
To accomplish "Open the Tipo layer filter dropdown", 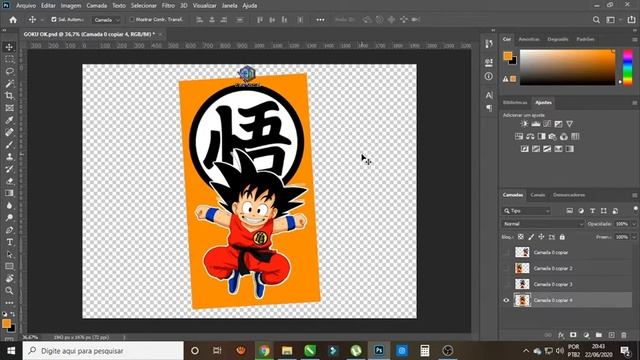I will coord(526,211).
